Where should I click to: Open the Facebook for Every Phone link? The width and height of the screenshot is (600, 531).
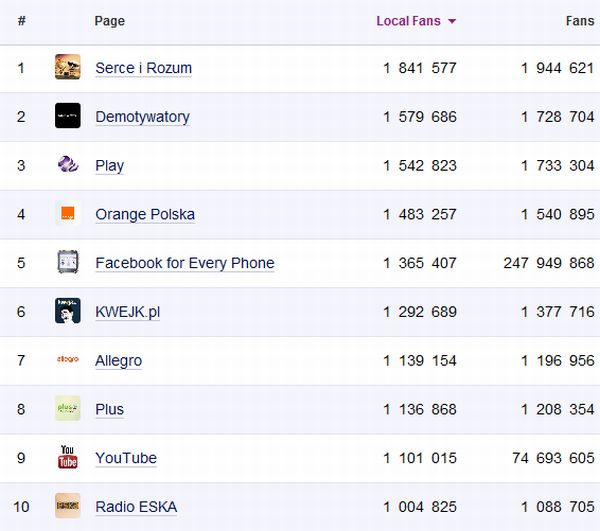pos(184,263)
